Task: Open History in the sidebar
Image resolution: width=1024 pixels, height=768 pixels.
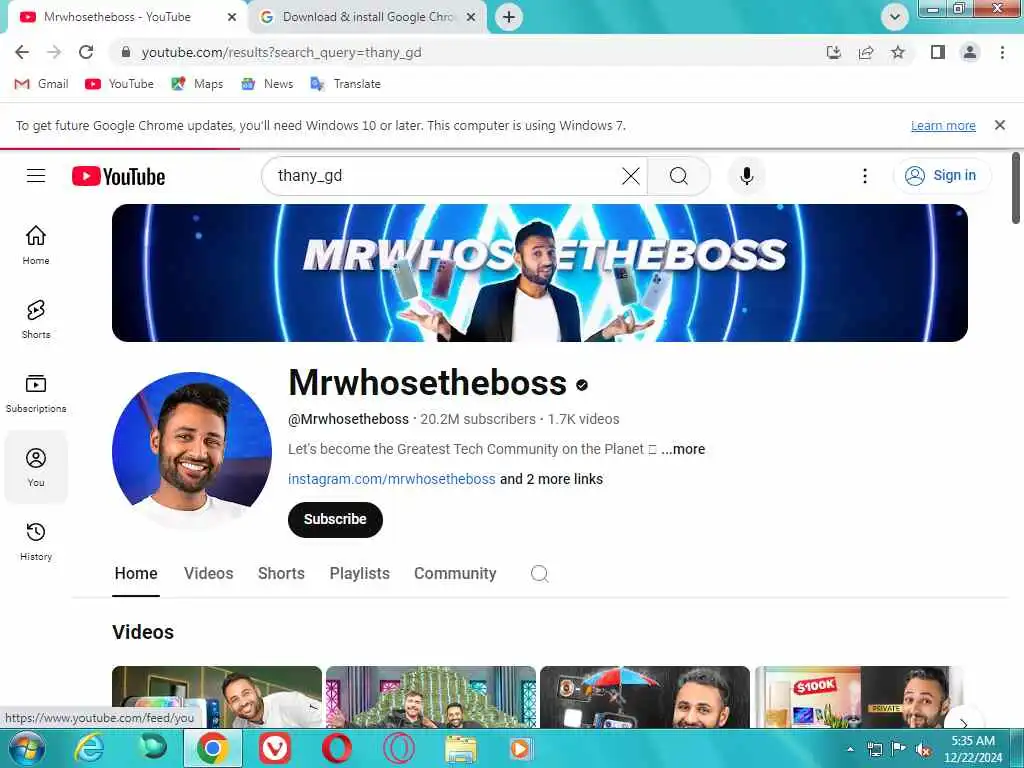Action: [36, 541]
